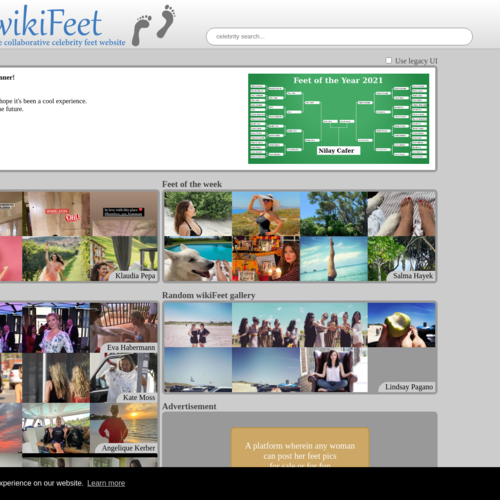The image size is (500, 500).
Task: Open Salma Hayek headstand beach photo
Action: [334, 259]
